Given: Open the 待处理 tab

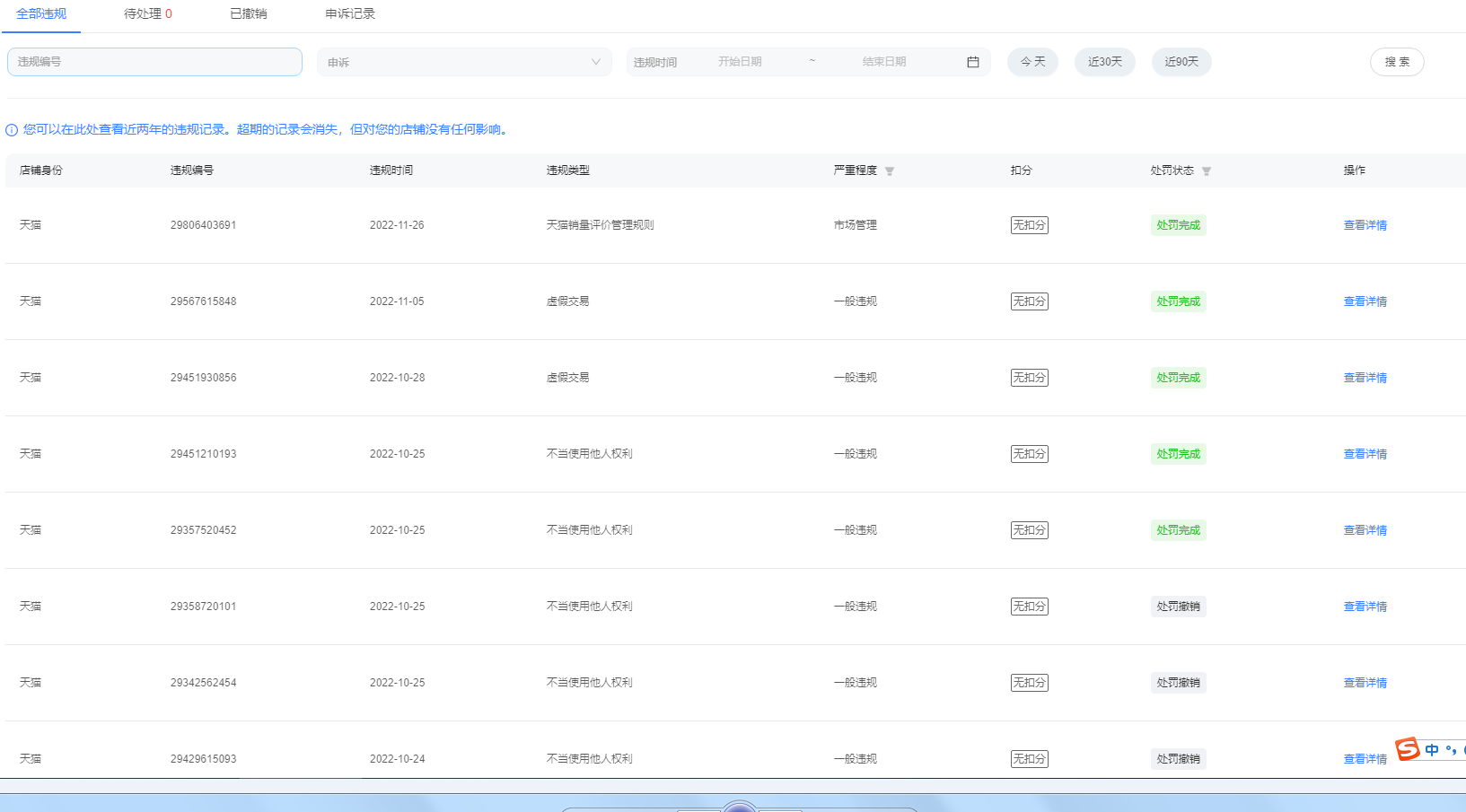Looking at the screenshot, I should (148, 13).
